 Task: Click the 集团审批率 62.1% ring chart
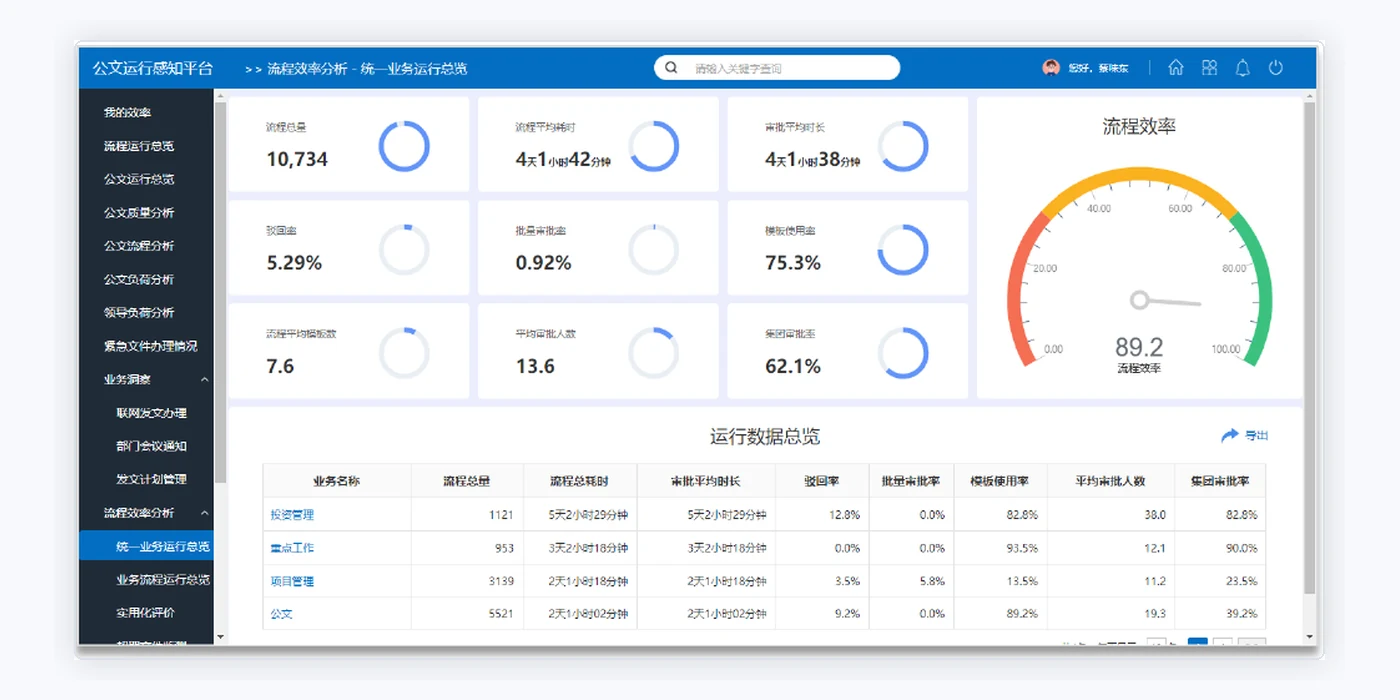(903, 353)
